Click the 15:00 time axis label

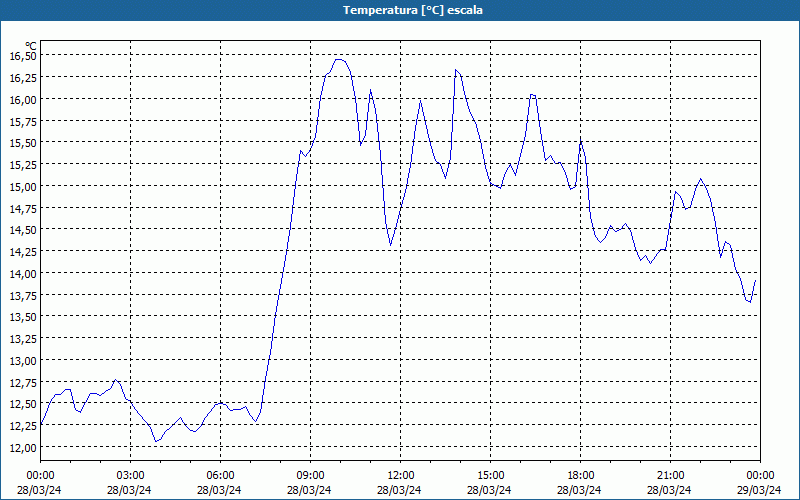(490, 476)
